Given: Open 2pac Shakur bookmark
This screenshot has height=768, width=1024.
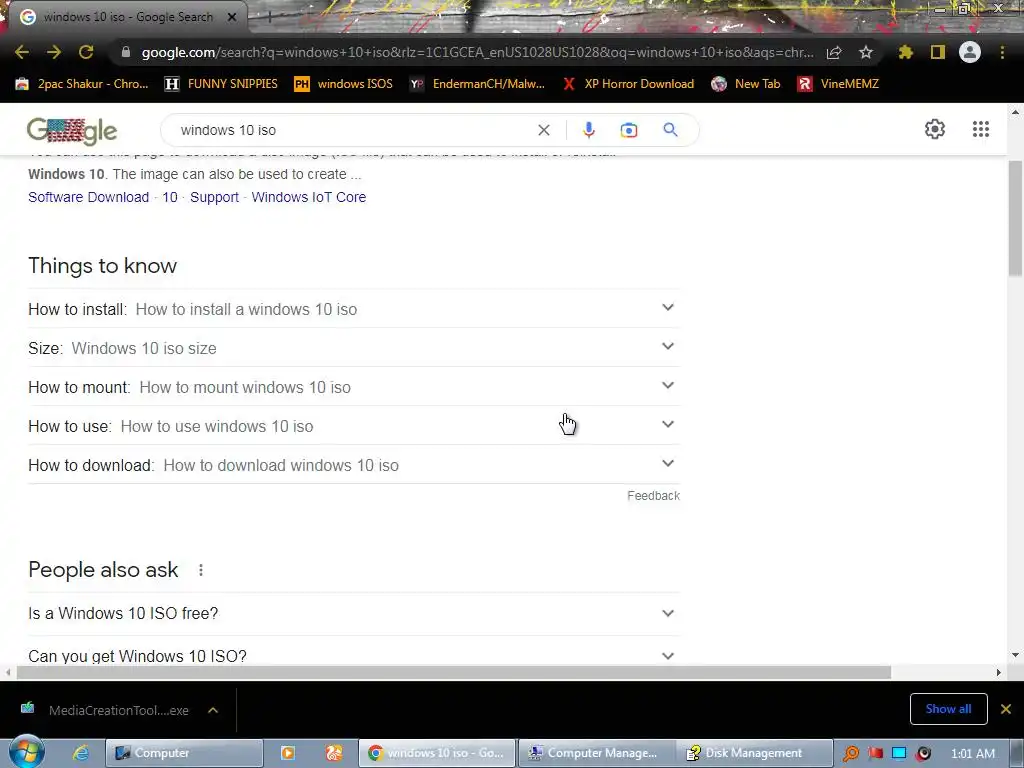Looking at the screenshot, I should 82,84.
